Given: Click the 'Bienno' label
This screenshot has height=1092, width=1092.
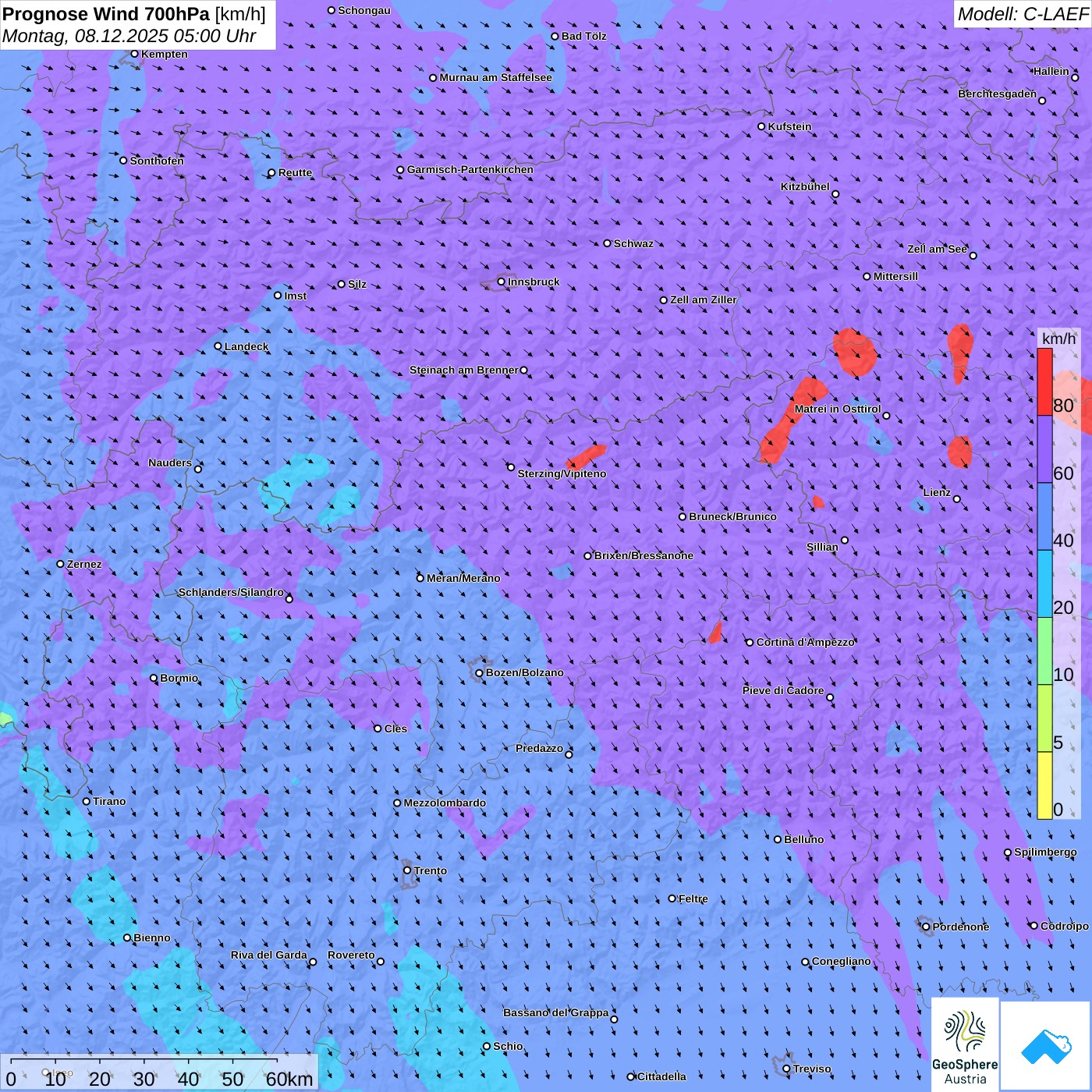Looking at the screenshot, I should pos(151,938).
